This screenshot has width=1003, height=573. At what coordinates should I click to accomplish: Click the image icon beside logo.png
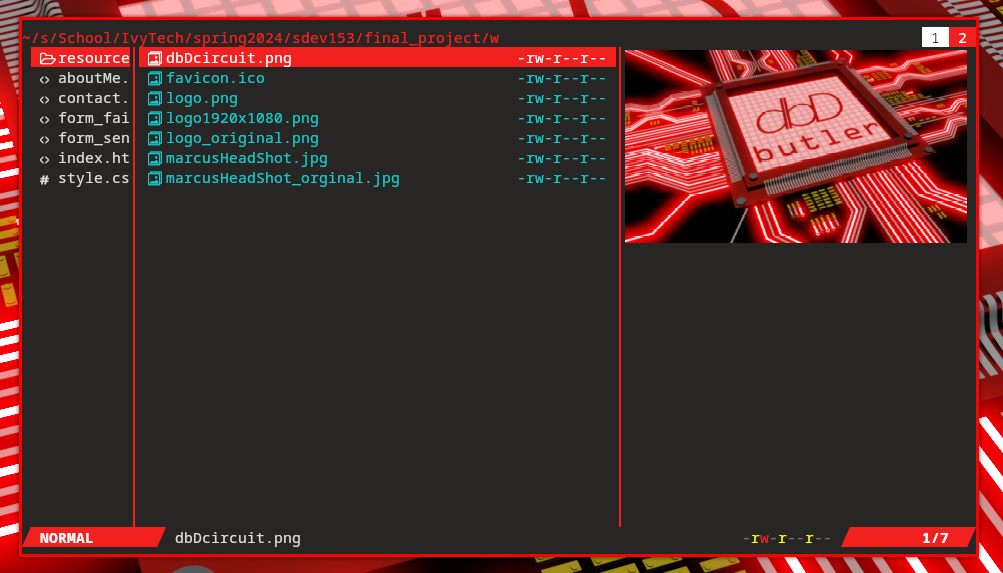pyautogui.click(x=155, y=98)
